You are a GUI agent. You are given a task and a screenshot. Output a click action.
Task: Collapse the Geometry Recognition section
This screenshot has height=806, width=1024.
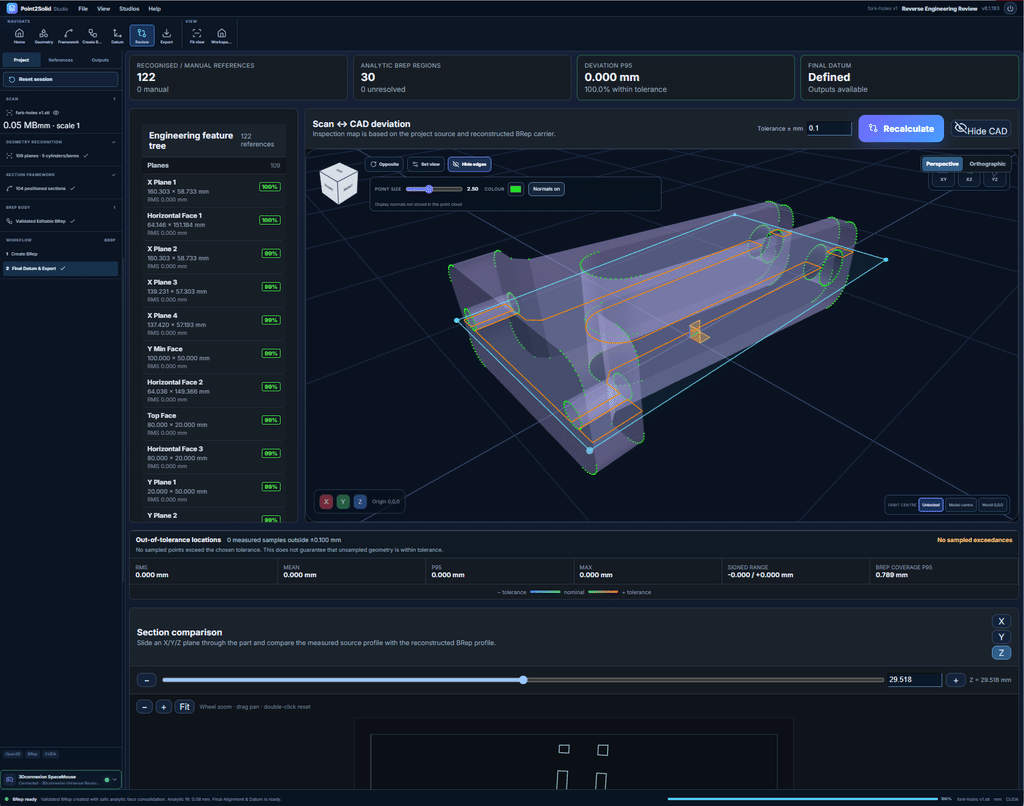click(61, 142)
